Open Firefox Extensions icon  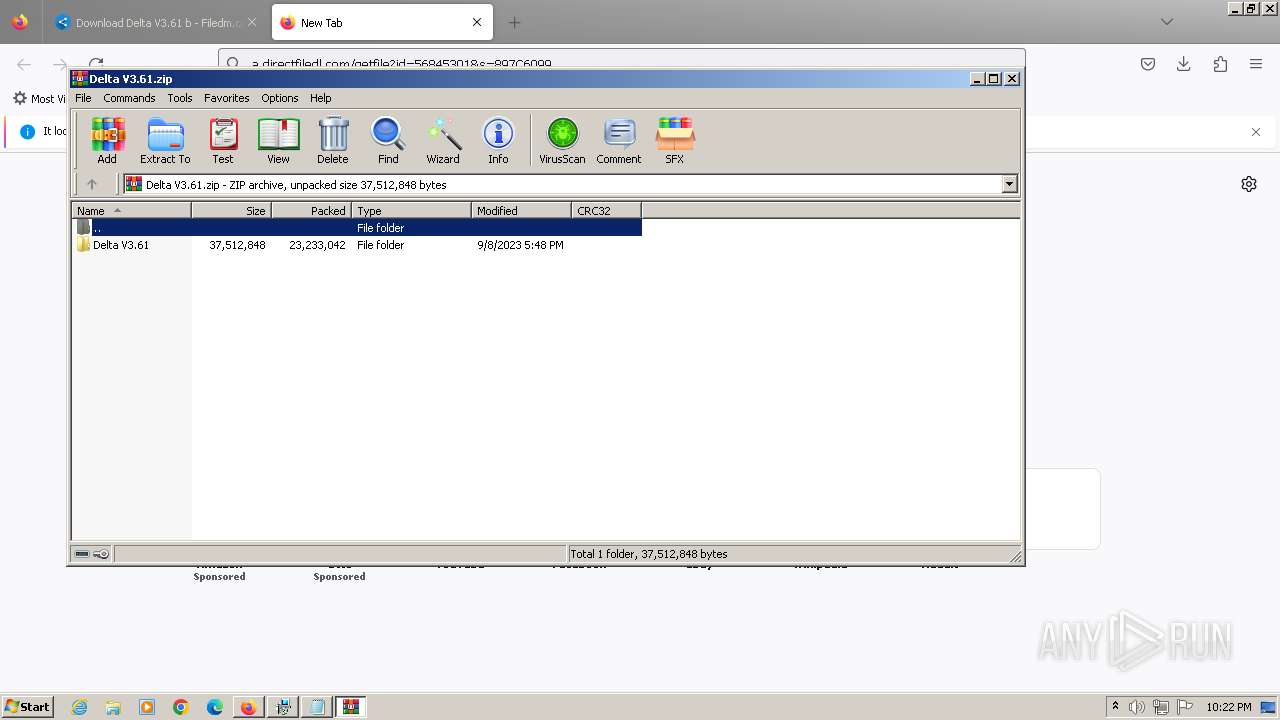(1220, 64)
